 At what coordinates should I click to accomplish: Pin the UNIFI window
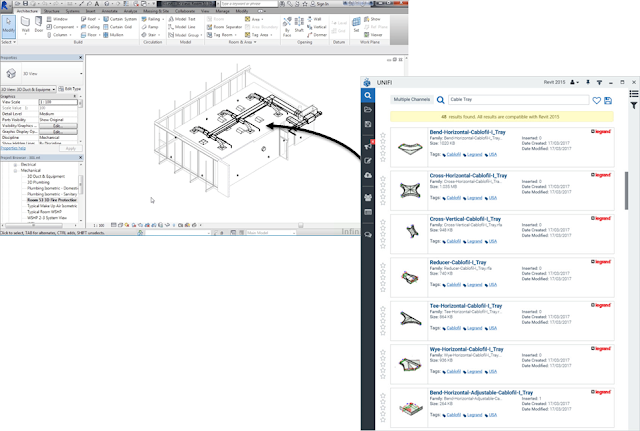click(588, 82)
